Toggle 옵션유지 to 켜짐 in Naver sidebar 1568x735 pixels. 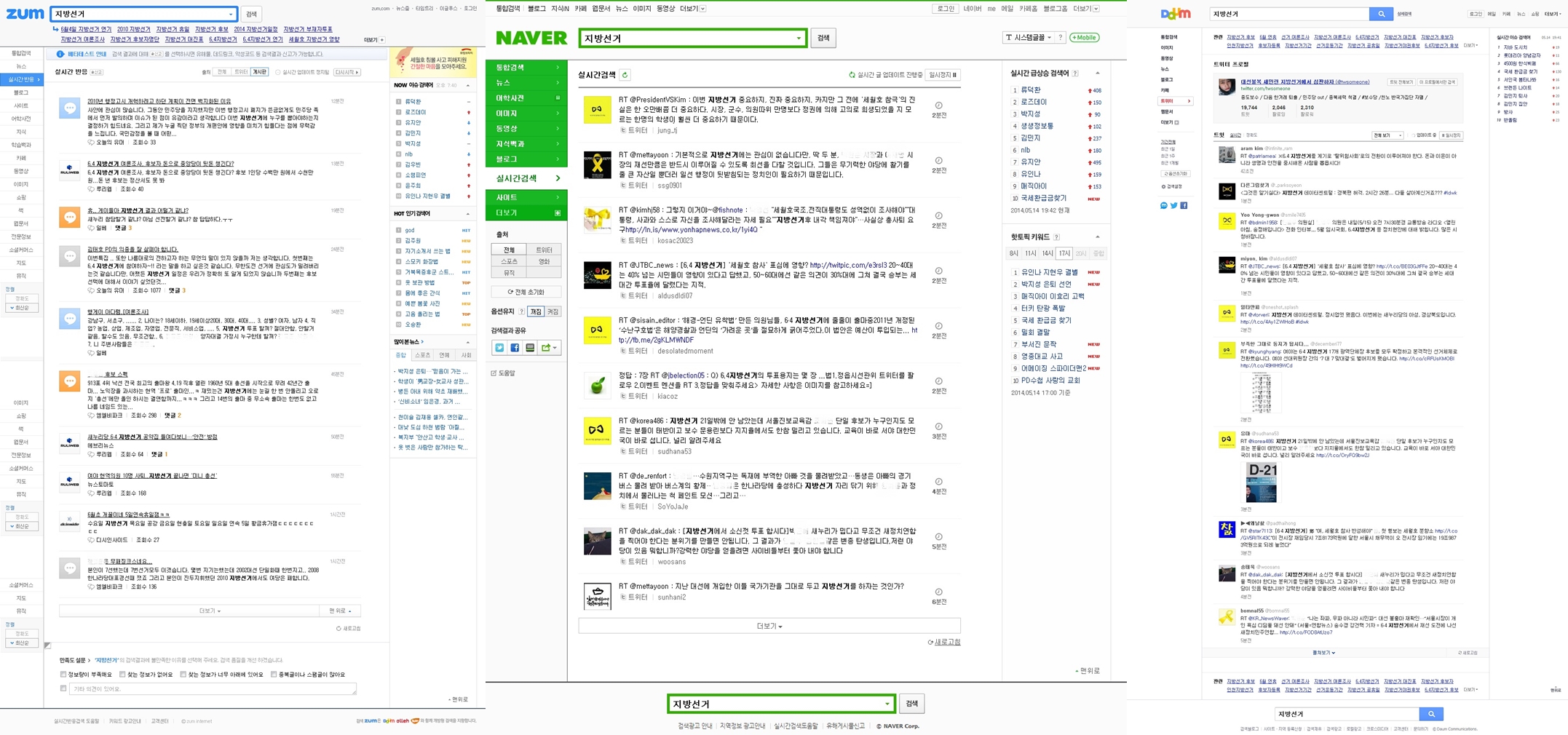coord(536,311)
